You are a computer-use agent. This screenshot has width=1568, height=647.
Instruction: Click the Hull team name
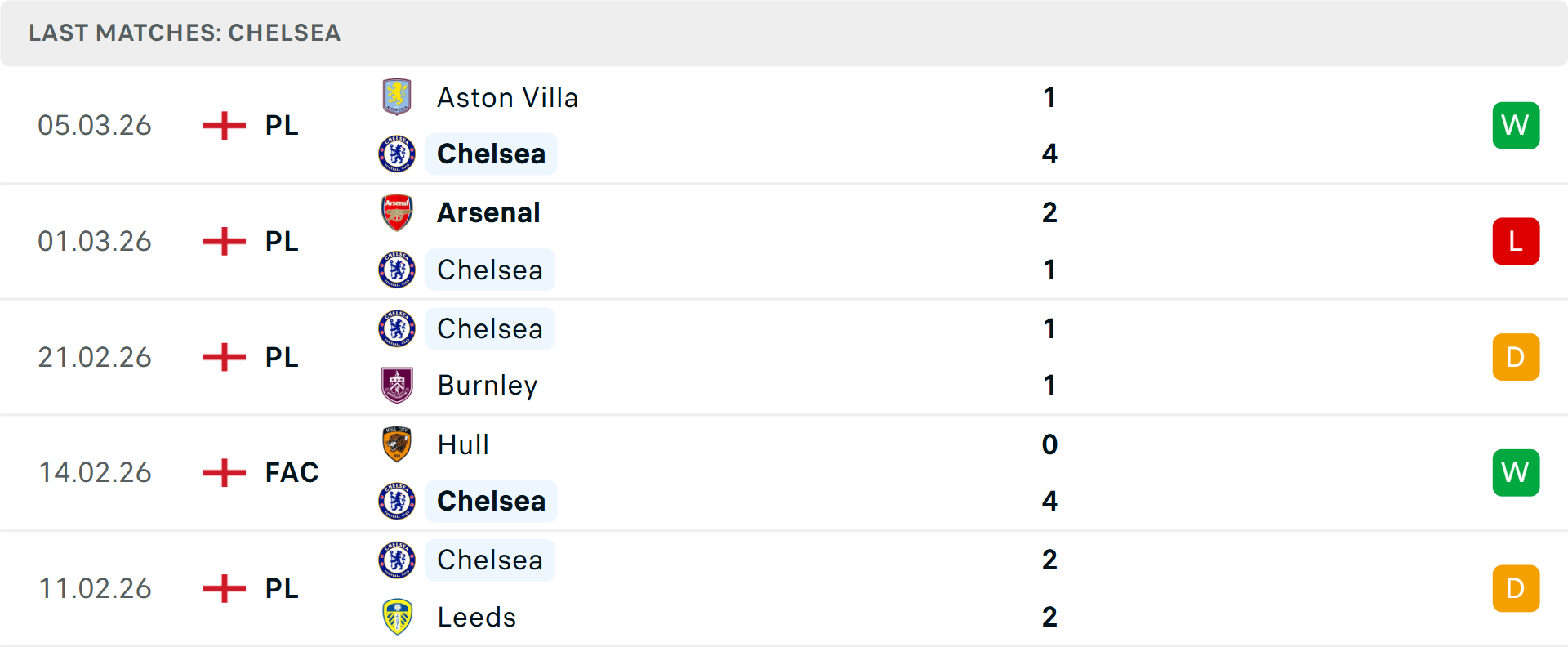[x=463, y=444]
